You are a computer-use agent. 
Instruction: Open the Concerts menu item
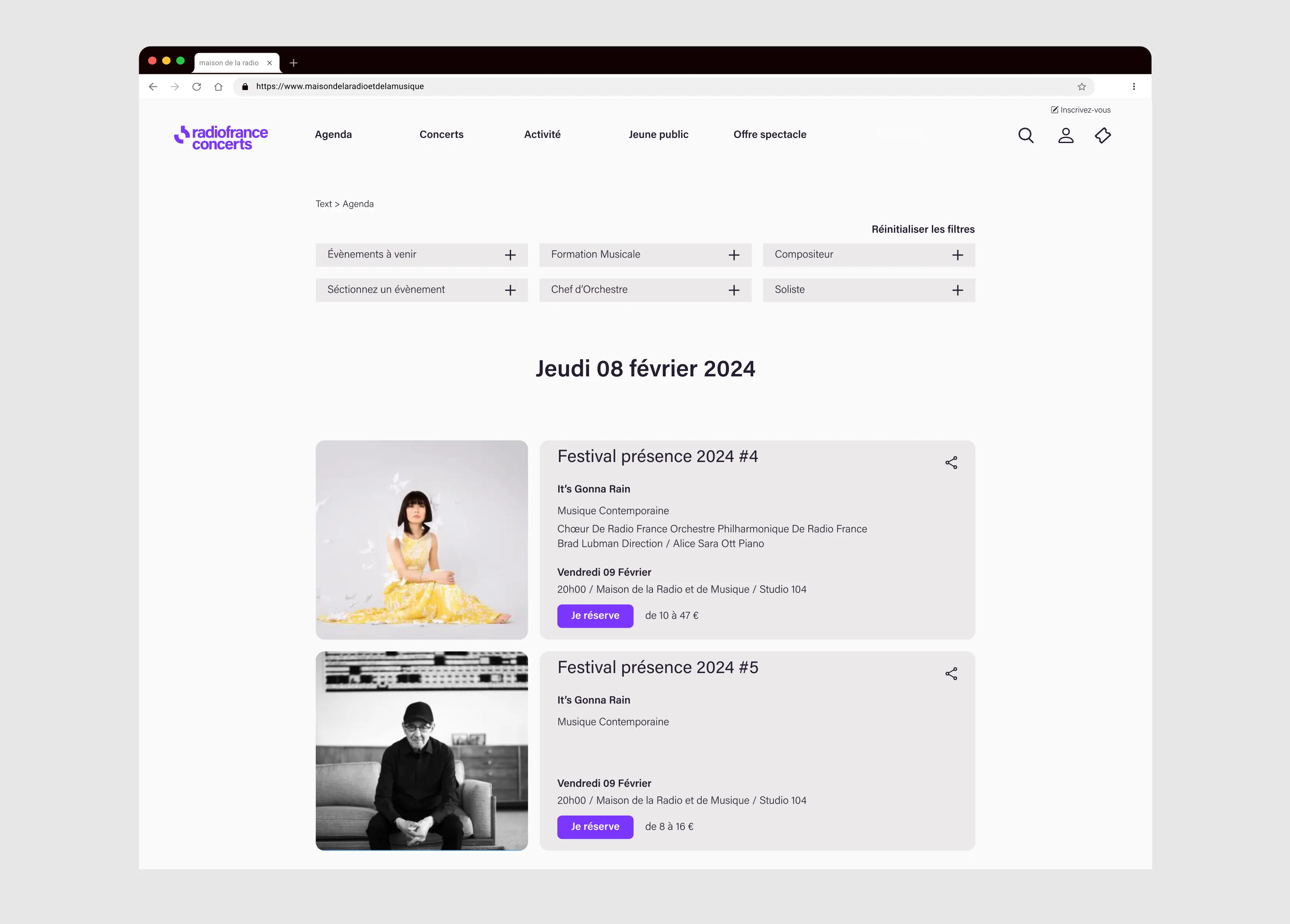(441, 135)
